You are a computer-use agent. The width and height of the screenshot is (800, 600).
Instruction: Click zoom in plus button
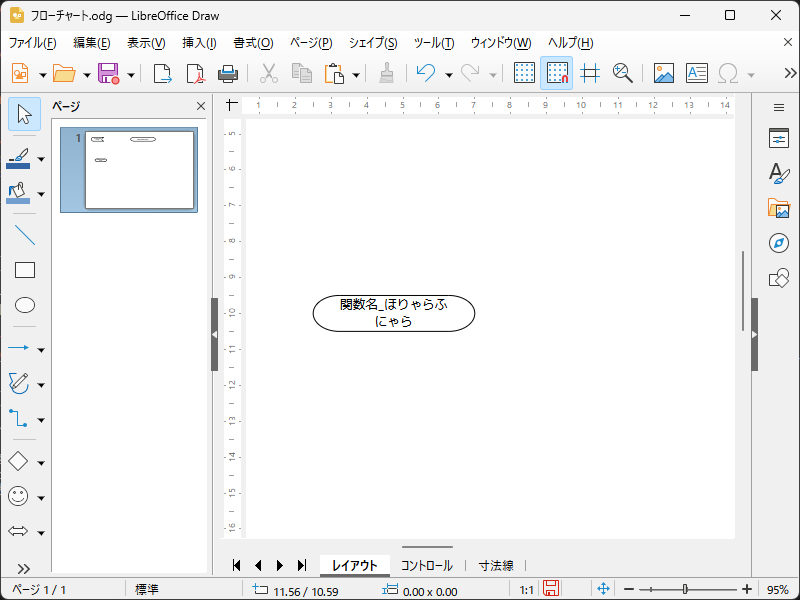[x=747, y=589]
